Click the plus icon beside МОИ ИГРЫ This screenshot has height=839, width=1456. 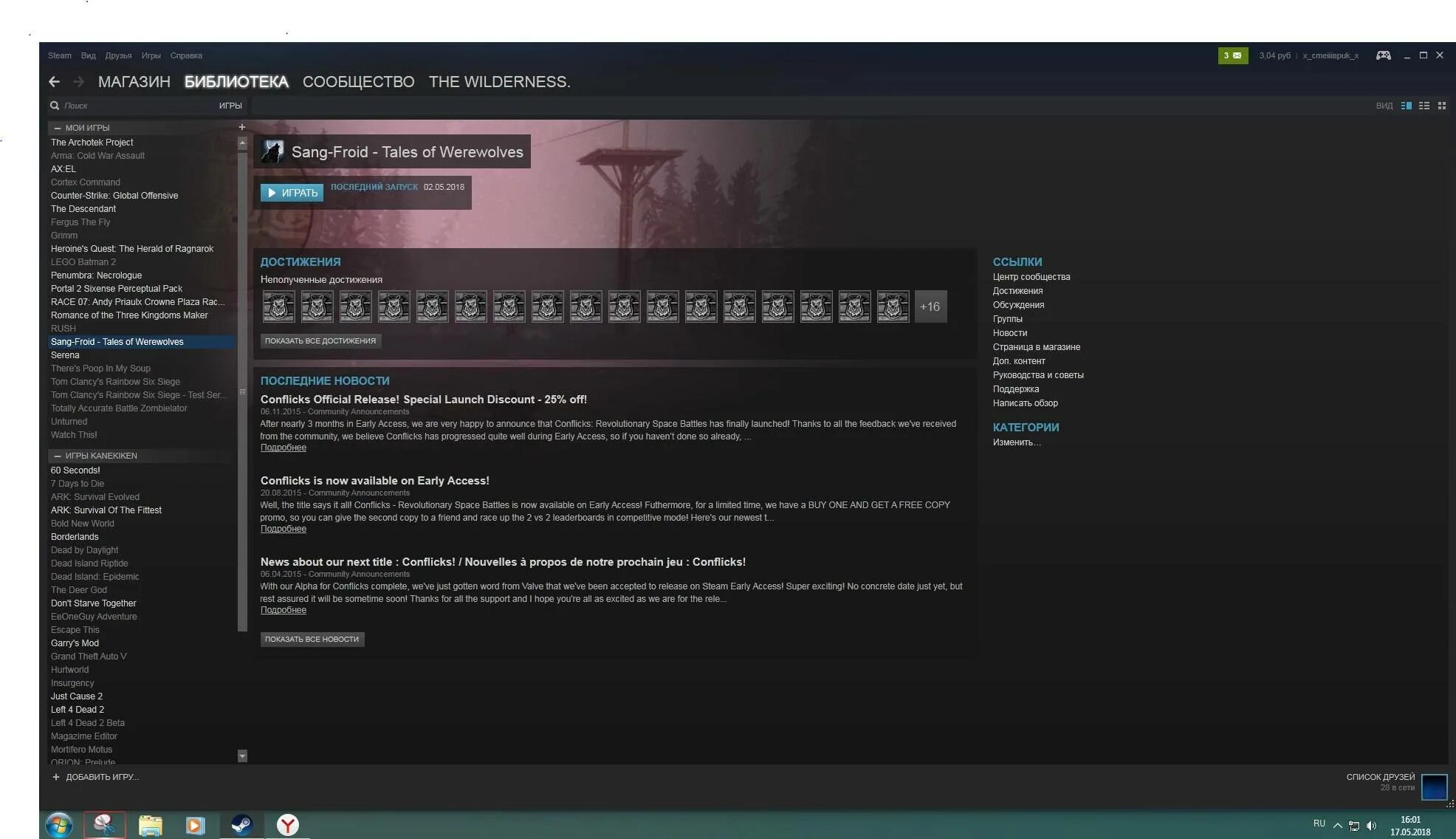click(x=241, y=127)
